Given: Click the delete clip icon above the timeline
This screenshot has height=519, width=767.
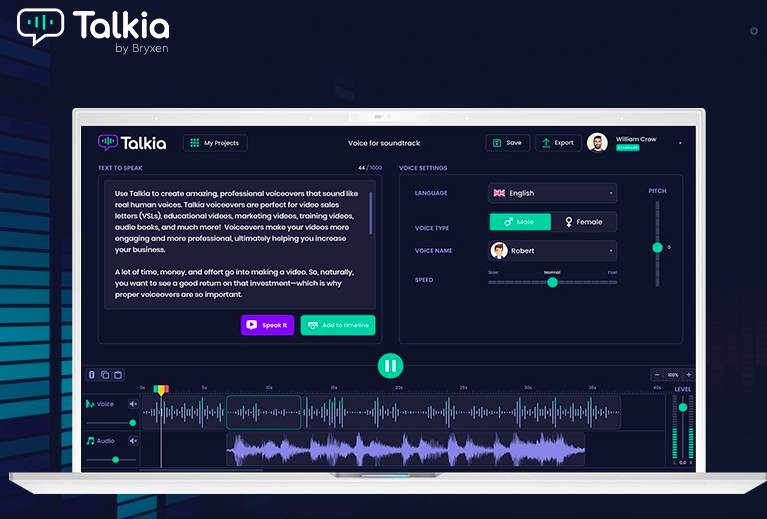Looking at the screenshot, I should coord(118,375).
